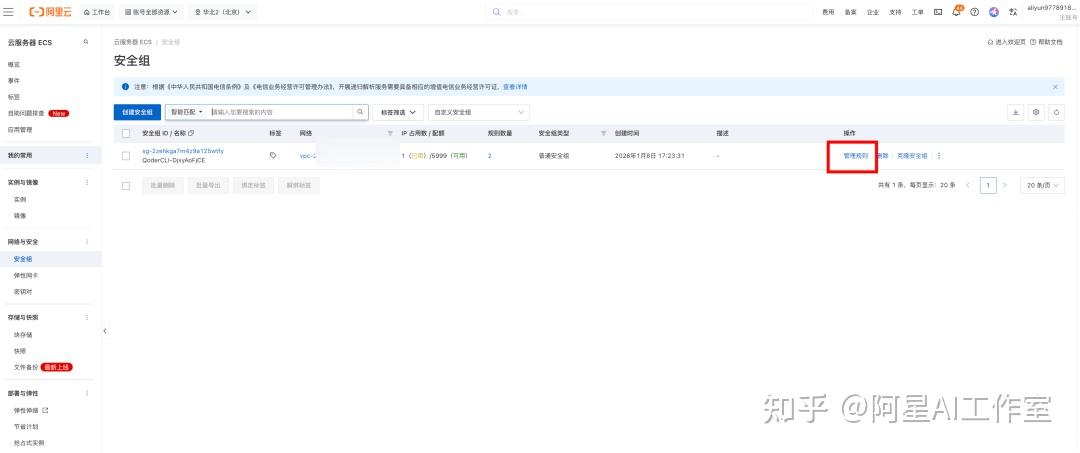Click the magnifier icon in the search field
Screen dimensions: 1080x453
coord(360,112)
